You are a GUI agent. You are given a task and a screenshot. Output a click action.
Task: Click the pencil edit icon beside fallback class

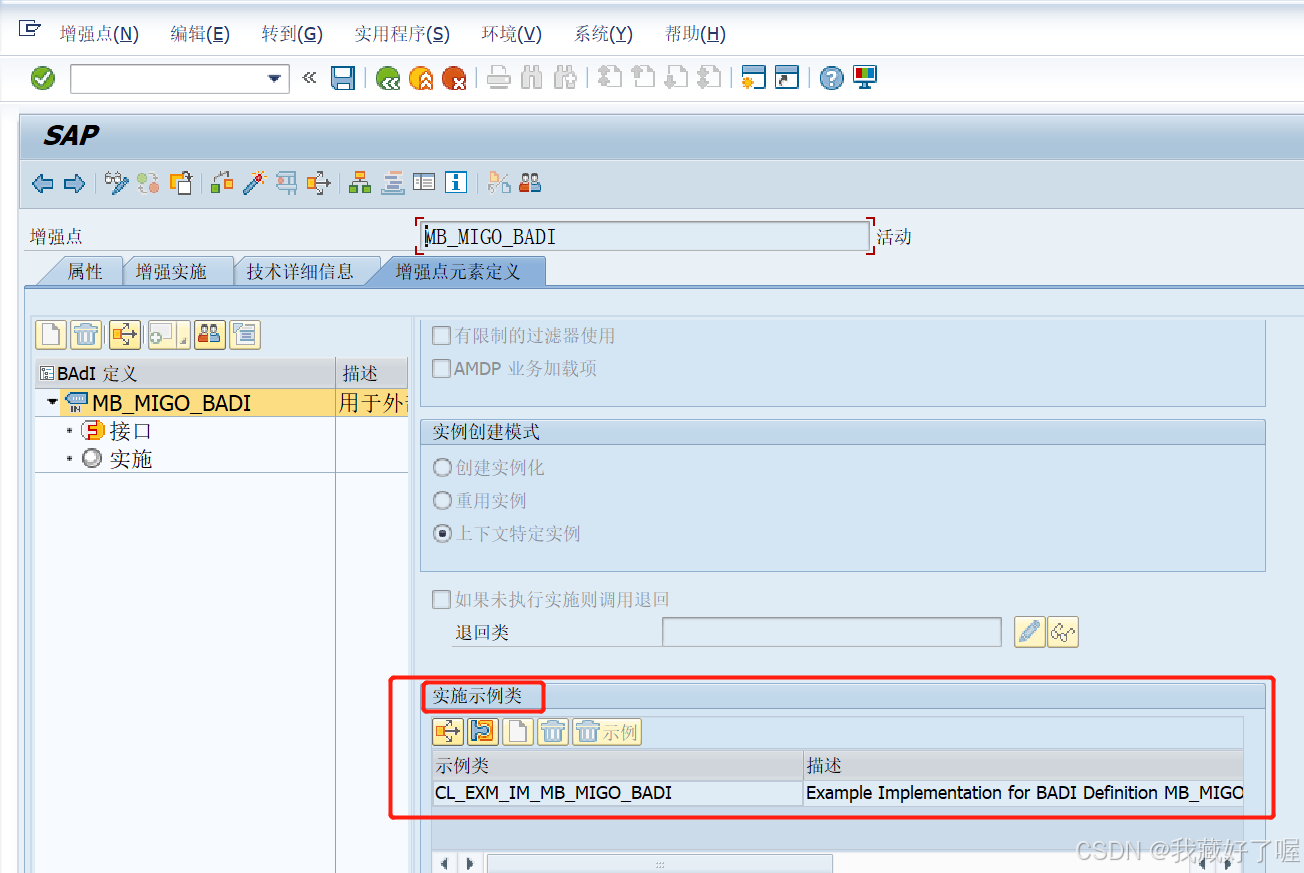tap(1029, 632)
